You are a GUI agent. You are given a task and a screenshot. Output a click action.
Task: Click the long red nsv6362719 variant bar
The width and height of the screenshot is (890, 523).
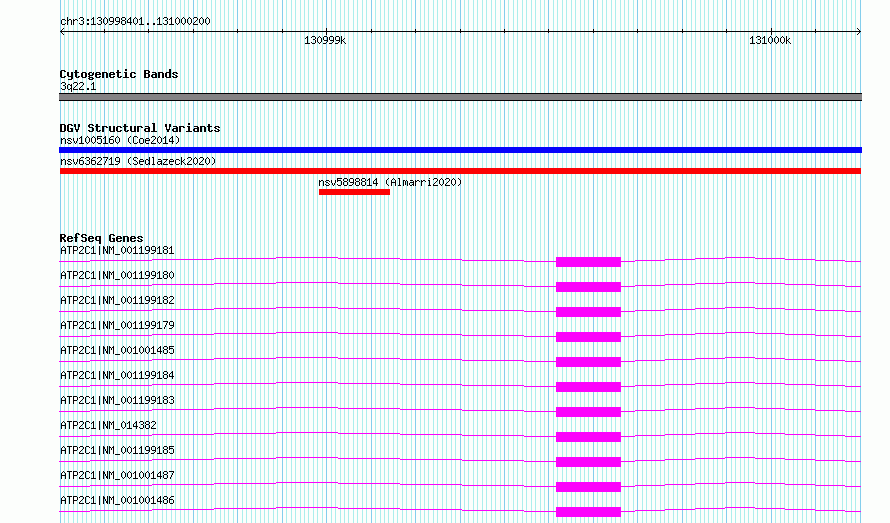point(460,171)
